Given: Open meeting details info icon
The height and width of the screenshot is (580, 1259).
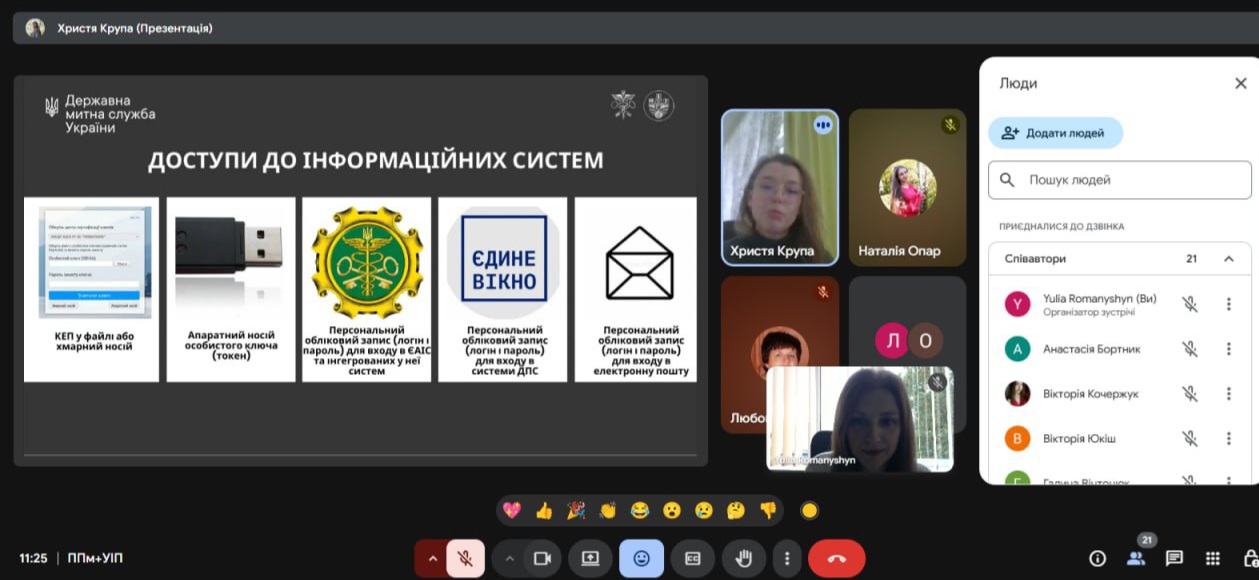Looking at the screenshot, I should click(1096, 558).
